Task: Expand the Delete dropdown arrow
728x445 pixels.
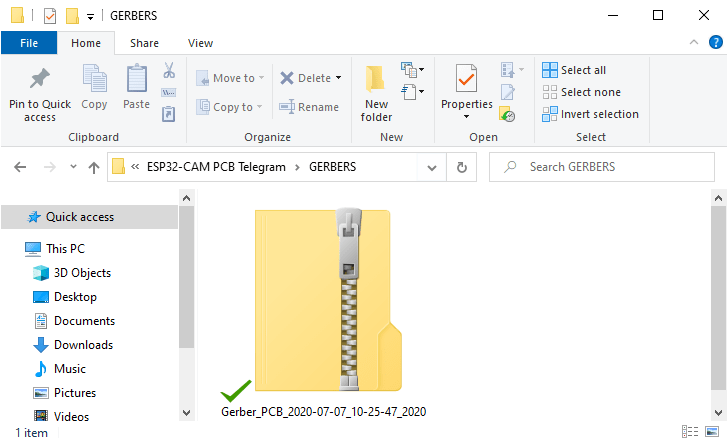Action: coord(338,78)
